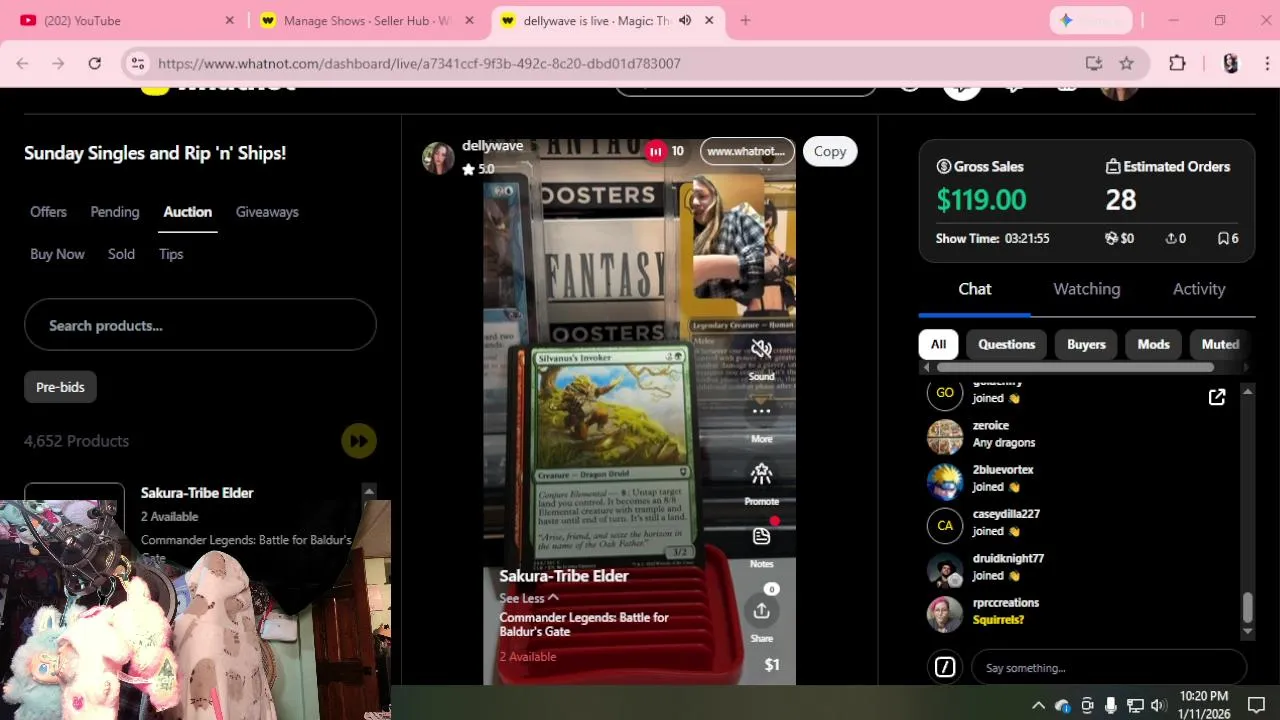The width and height of the screenshot is (1280, 720).
Task: View site information icon in address bar
Action: (x=138, y=63)
